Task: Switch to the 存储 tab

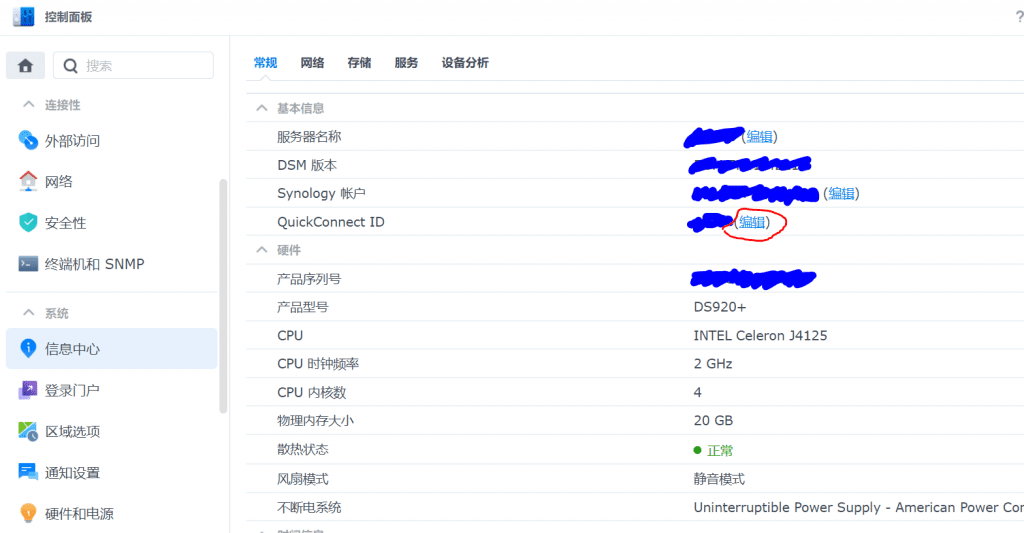Action: pyautogui.click(x=359, y=63)
